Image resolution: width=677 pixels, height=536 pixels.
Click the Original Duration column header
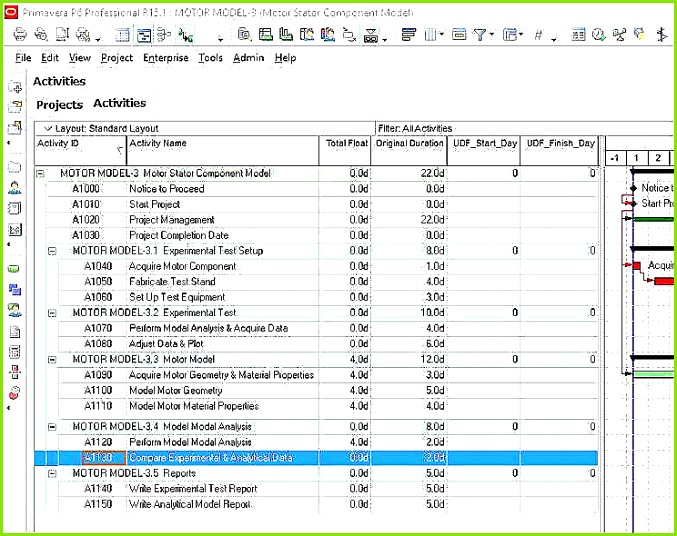[409, 150]
